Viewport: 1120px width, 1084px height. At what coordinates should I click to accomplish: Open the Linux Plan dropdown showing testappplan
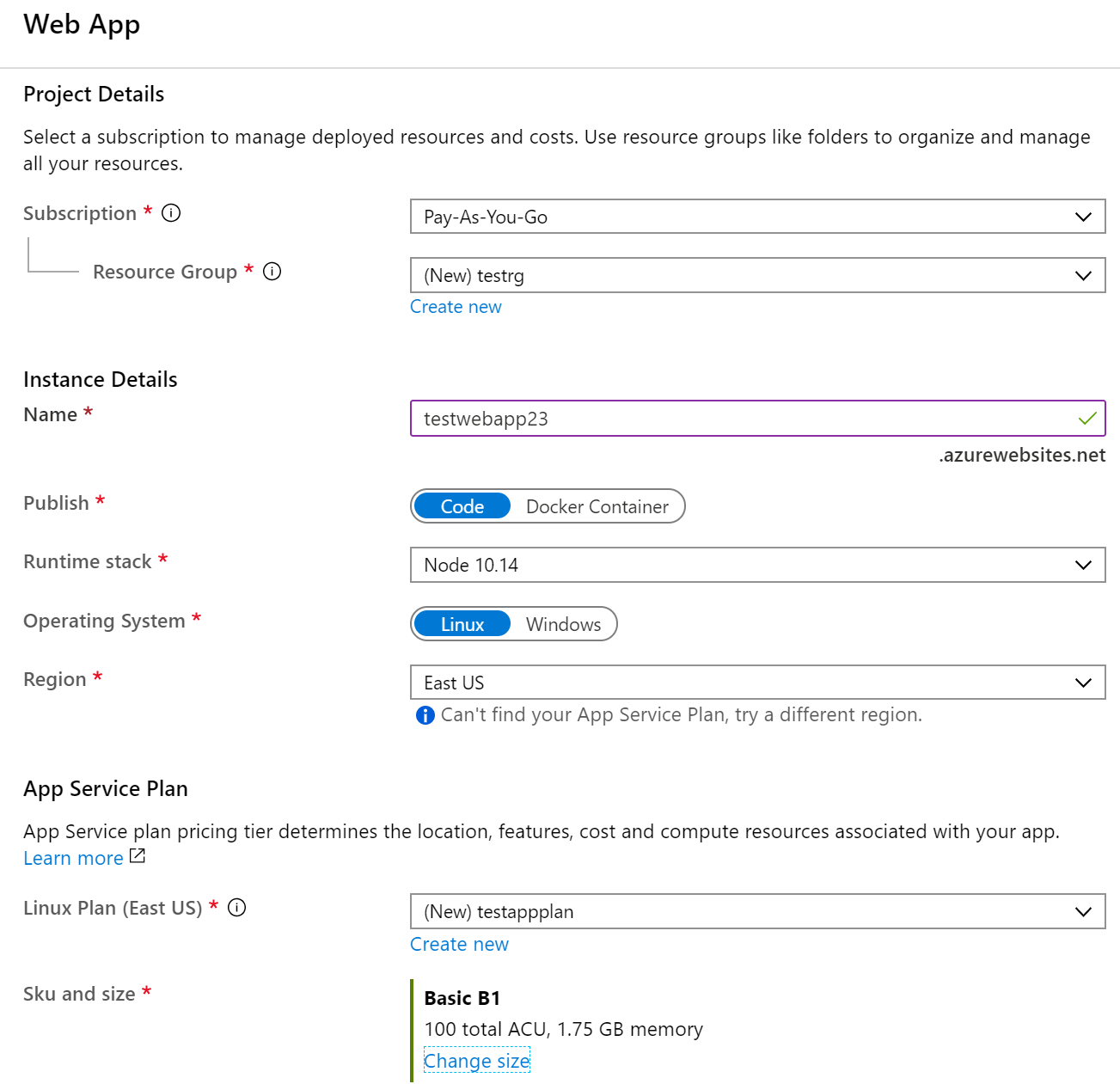click(x=758, y=911)
